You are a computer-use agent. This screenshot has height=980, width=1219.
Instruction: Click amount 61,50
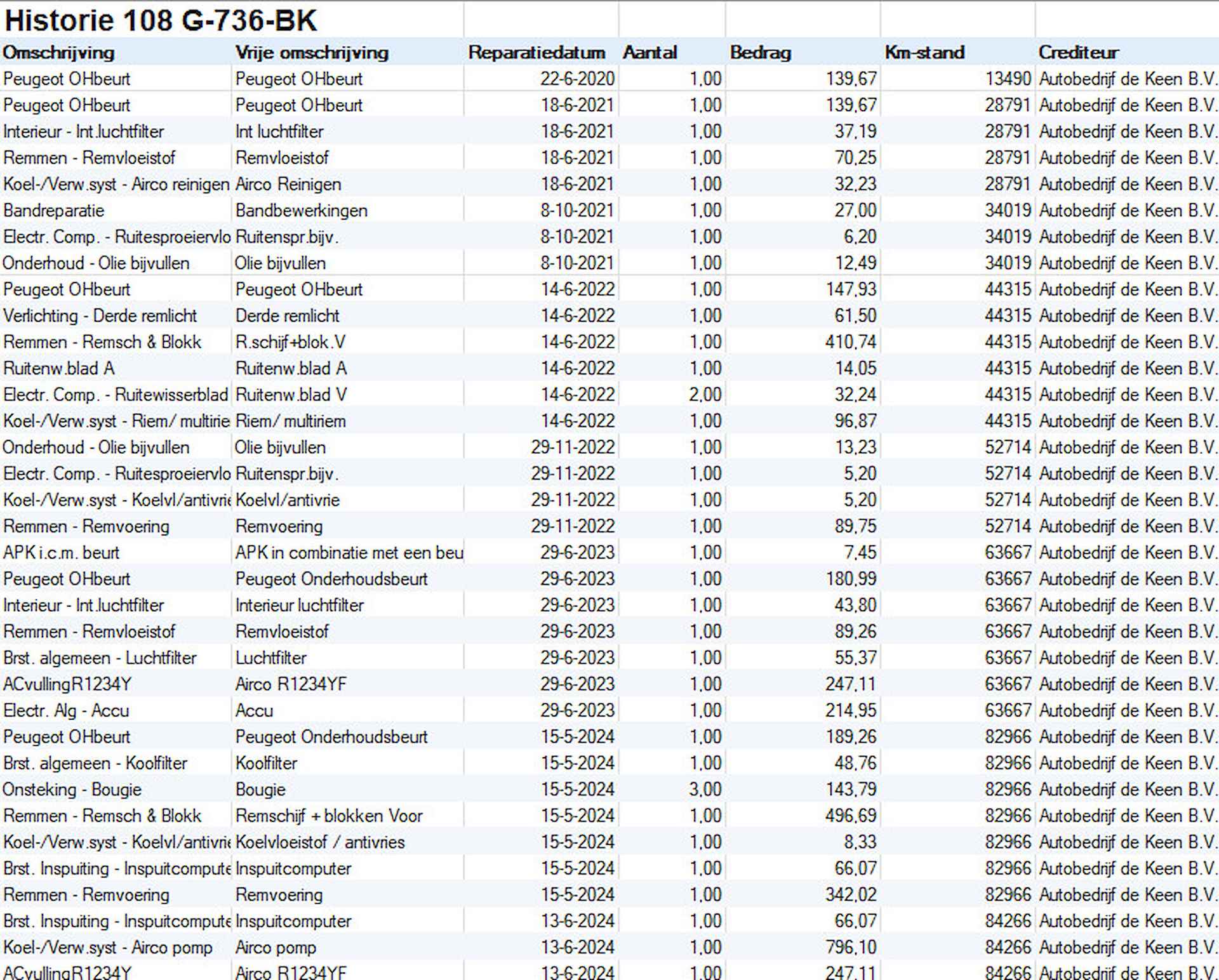click(855, 315)
